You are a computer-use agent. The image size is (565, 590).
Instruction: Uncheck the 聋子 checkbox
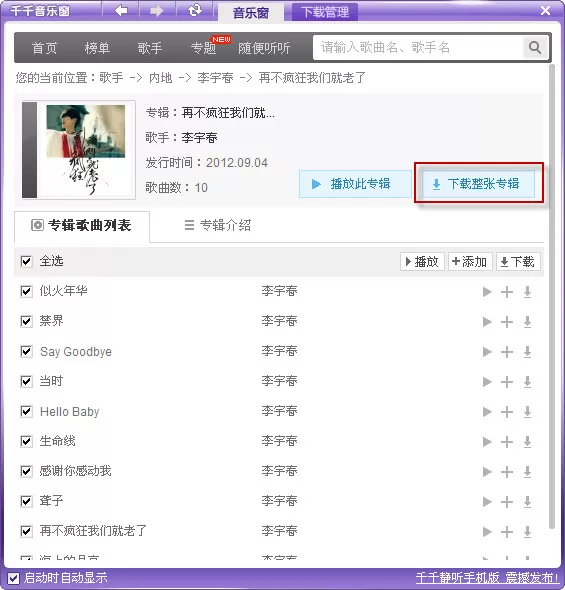pos(26,501)
